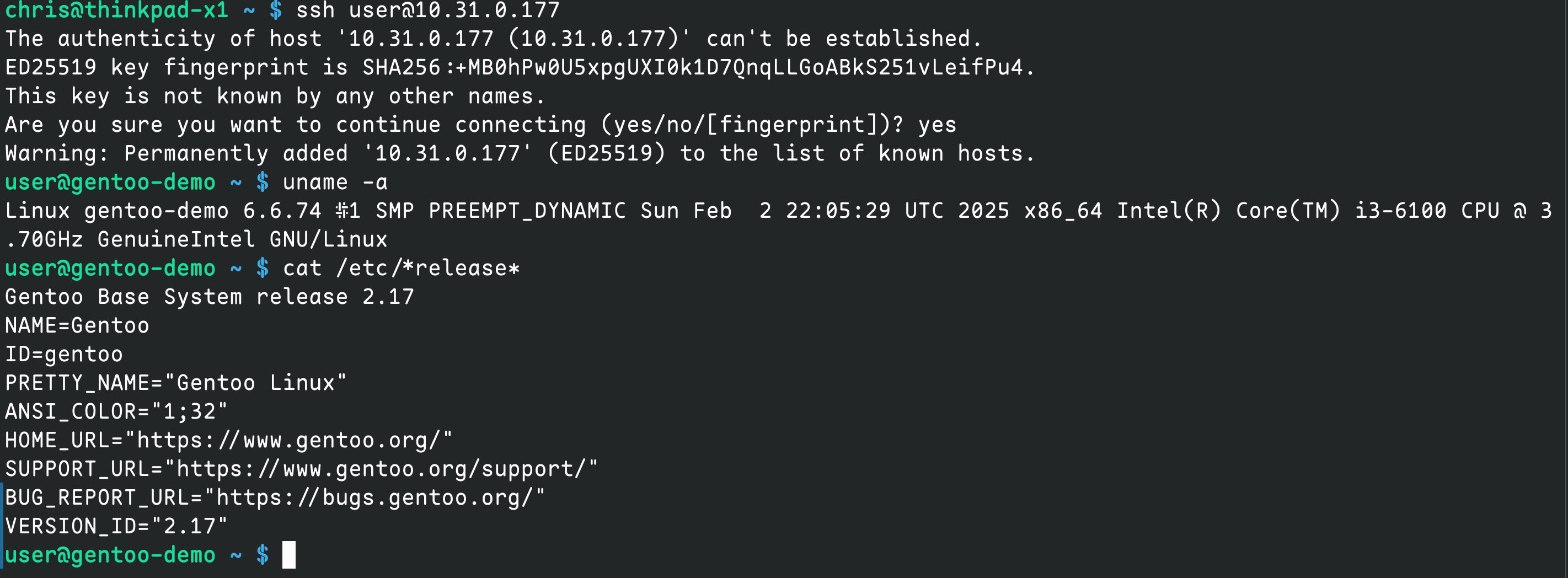
Task: Click the https://www.gentoo.org/ home URL
Action: [288, 440]
